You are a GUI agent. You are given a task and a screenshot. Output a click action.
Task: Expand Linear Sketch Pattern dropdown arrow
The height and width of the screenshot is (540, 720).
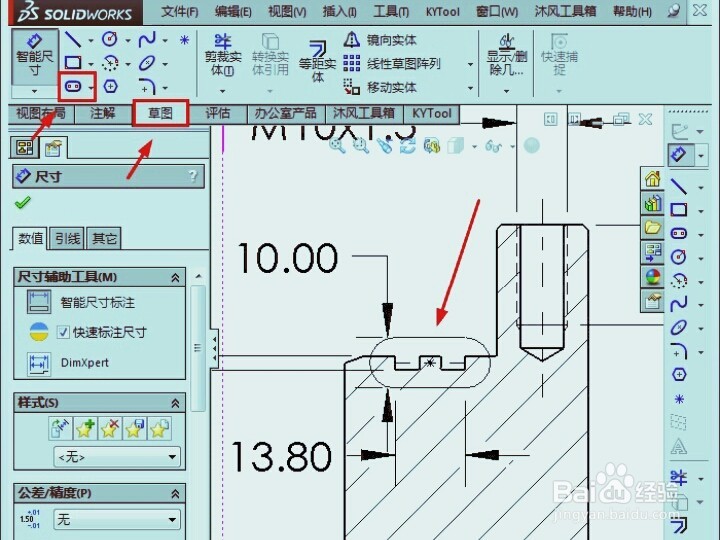[x=470, y=64]
